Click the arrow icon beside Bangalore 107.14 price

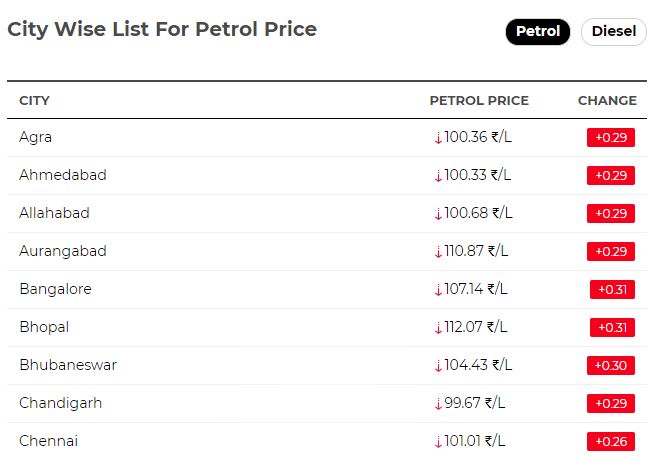438,289
